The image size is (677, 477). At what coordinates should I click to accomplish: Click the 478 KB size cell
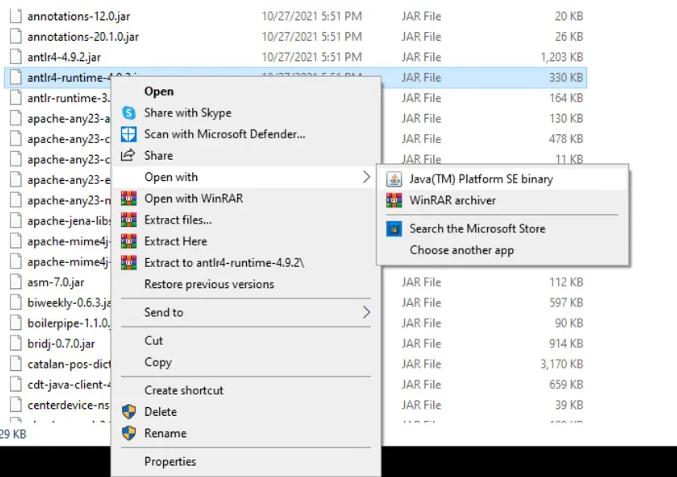click(566, 139)
